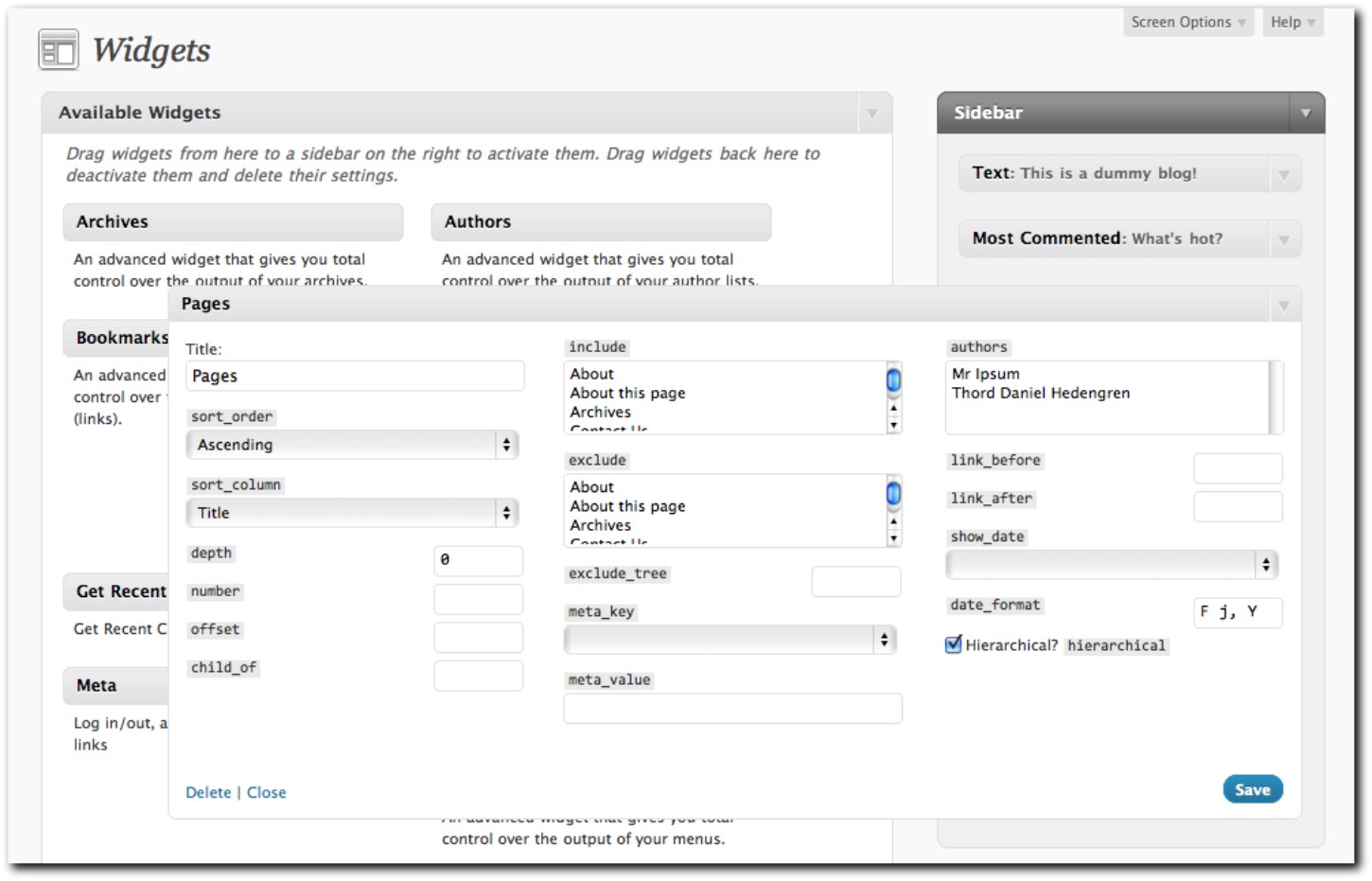Uncheck the Hierarchical checkbox
Viewport: 1372px width, 881px height.
click(x=954, y=644)
